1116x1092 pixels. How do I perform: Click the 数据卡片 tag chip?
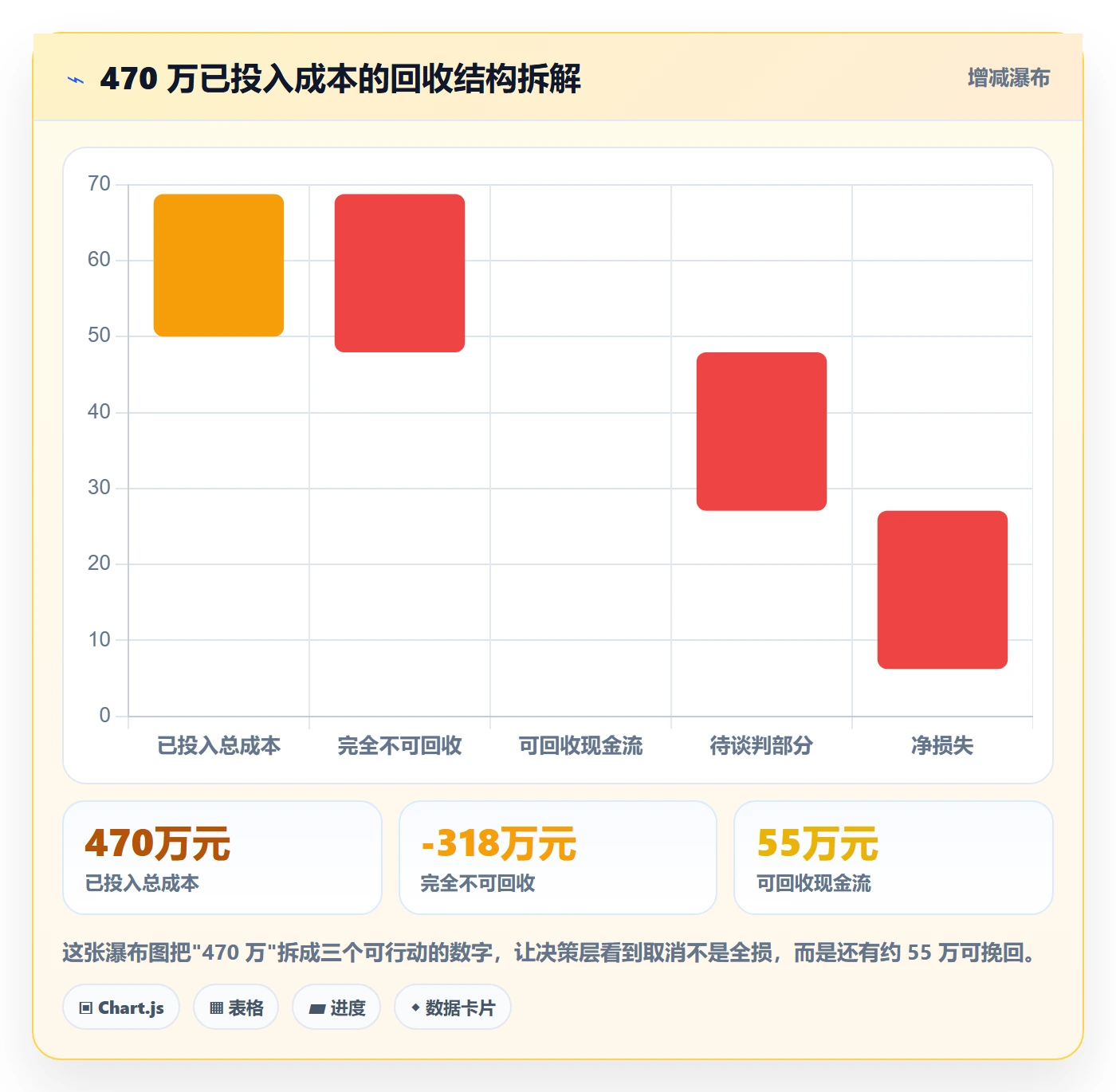click(x=453, y=1008)
